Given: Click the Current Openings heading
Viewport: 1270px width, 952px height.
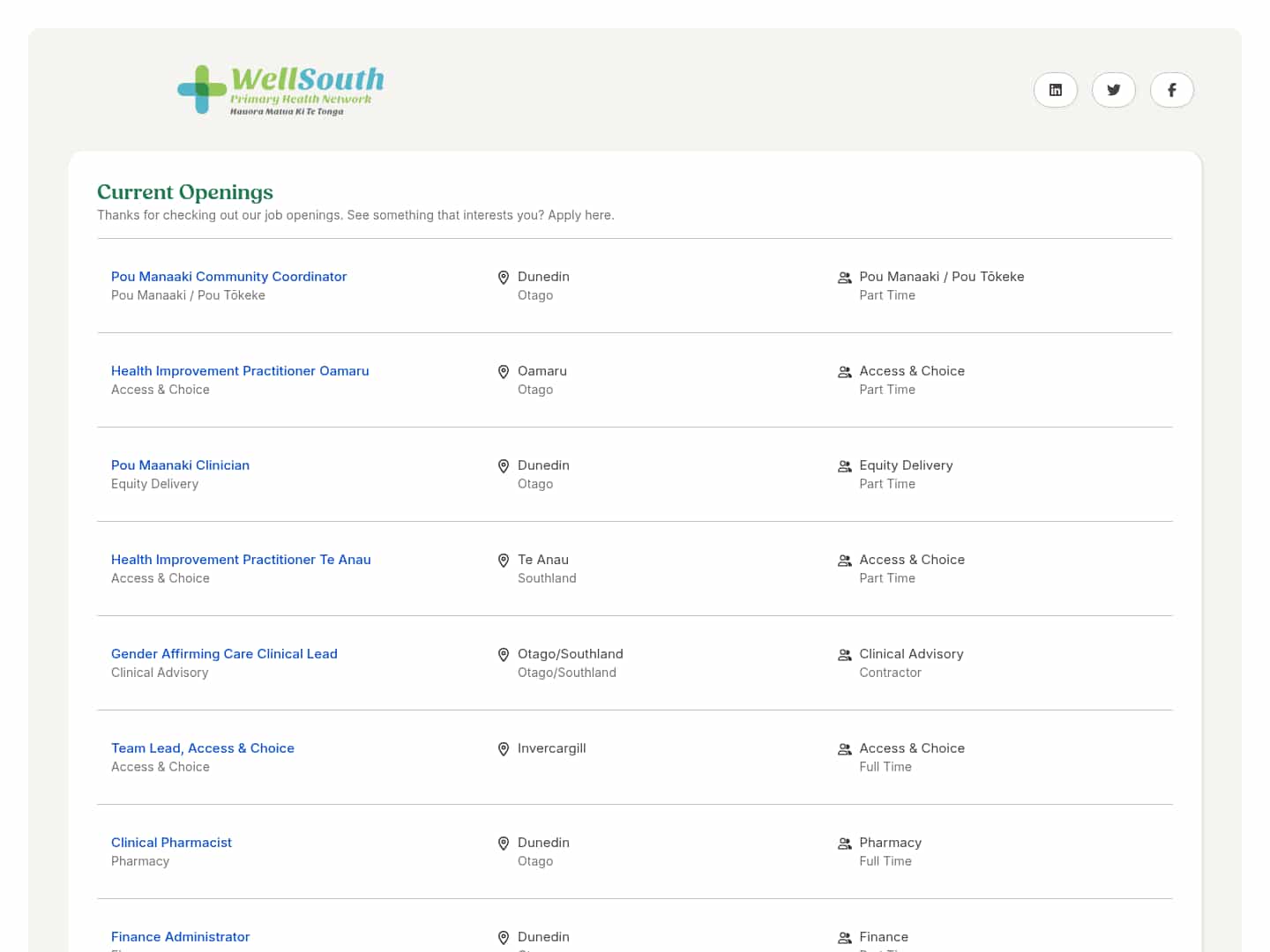Looking at the screenshot, I should tap(184, 191).
